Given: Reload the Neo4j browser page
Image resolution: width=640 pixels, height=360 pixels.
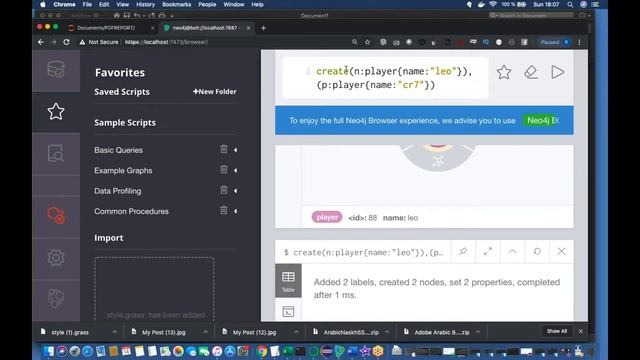Looking at the screenshot, I should [66, 42].
